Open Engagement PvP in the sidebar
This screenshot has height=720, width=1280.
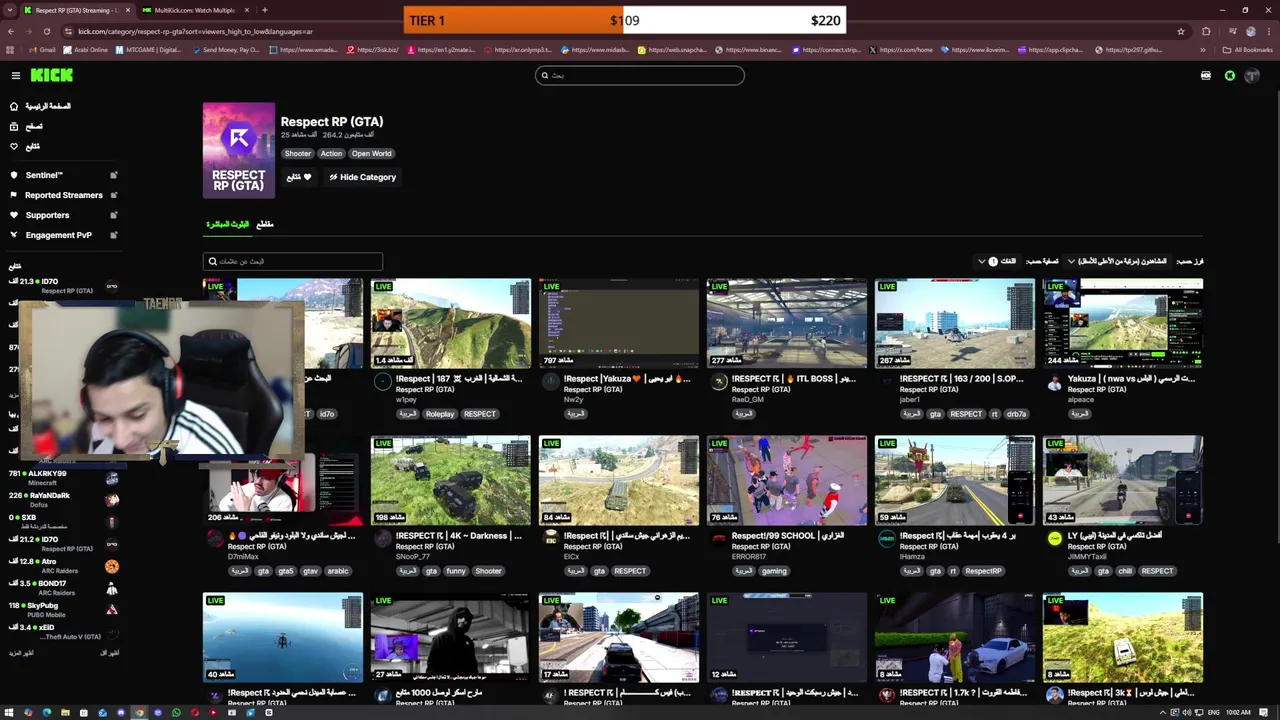coord(50,235)
